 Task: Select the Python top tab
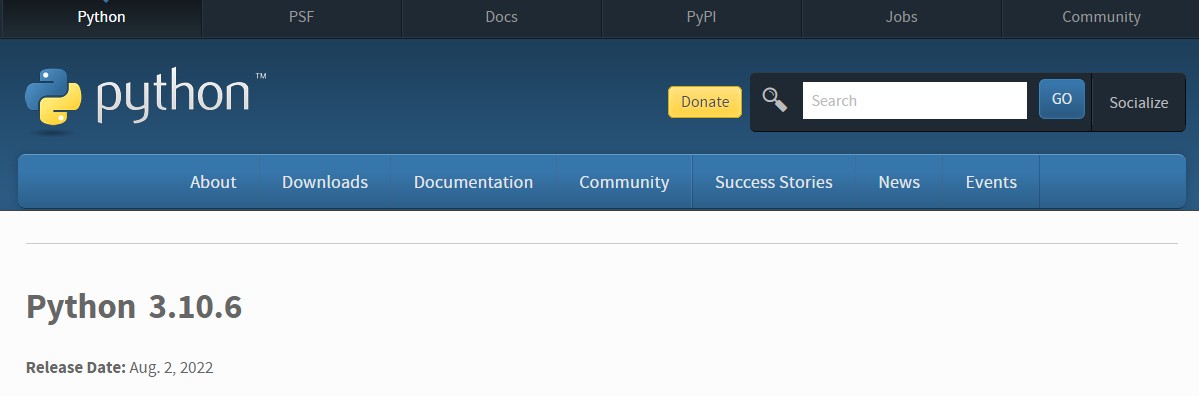(102, 17)
